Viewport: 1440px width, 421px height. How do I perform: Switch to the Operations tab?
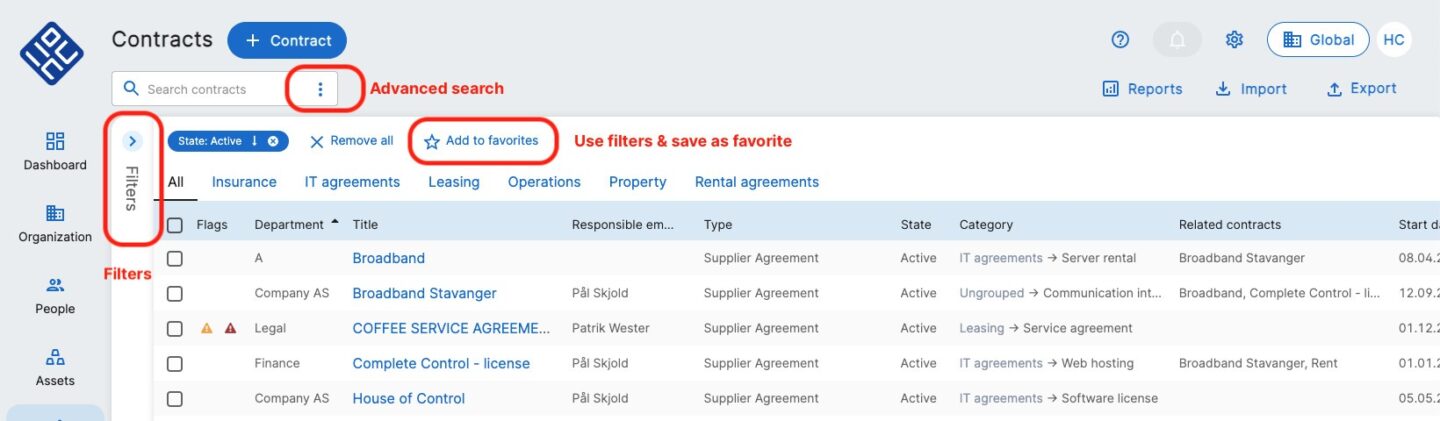point(544,182)
